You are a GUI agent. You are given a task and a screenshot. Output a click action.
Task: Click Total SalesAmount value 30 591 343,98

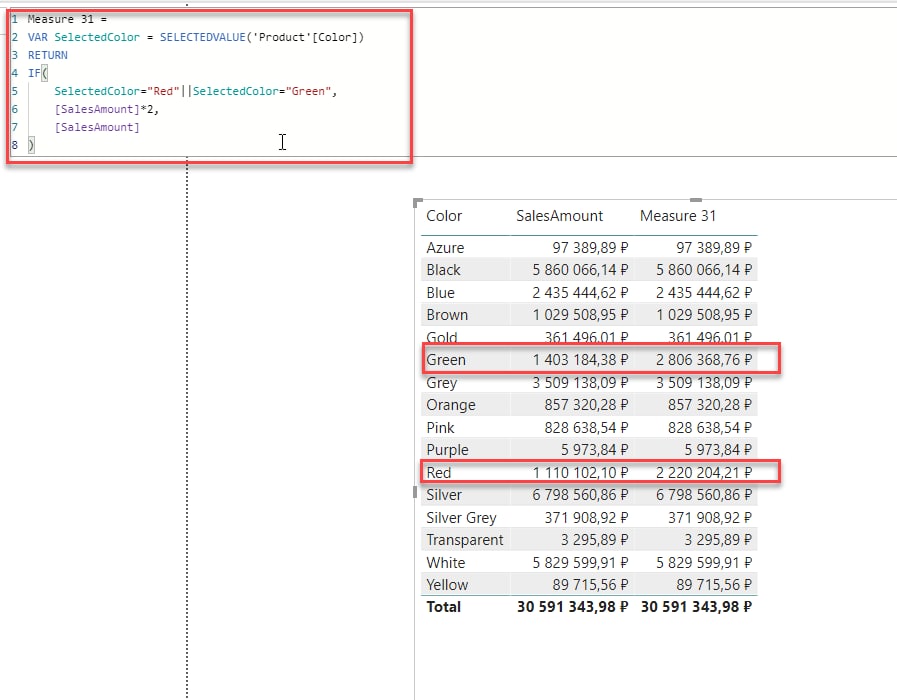pyautogui.click(x=573, y=607)
